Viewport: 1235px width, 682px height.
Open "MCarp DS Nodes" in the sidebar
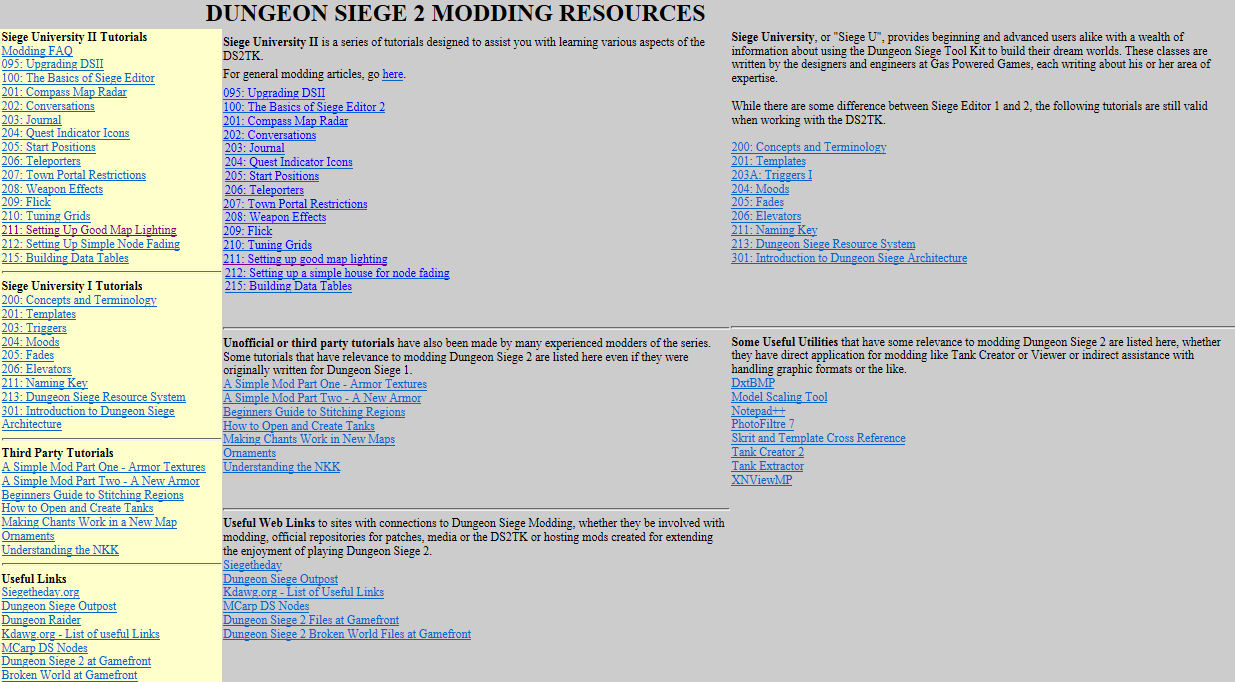click(x=45, y=648)
